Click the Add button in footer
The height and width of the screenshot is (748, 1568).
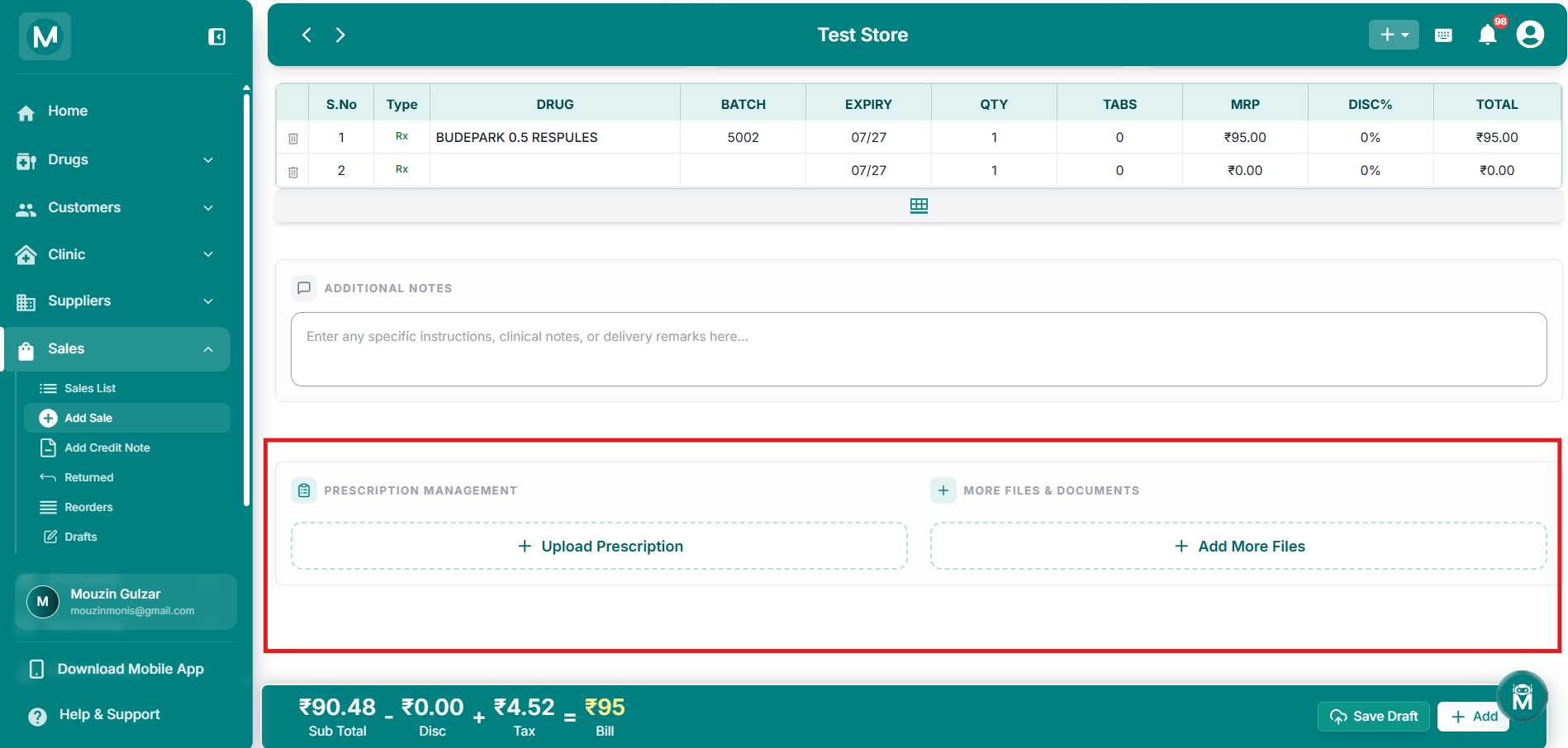pos(1474,717)
